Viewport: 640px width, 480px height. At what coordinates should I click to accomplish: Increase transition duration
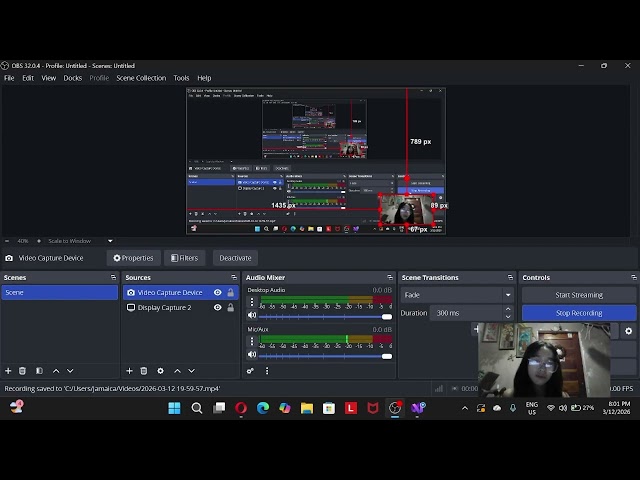tap(508, 309)
